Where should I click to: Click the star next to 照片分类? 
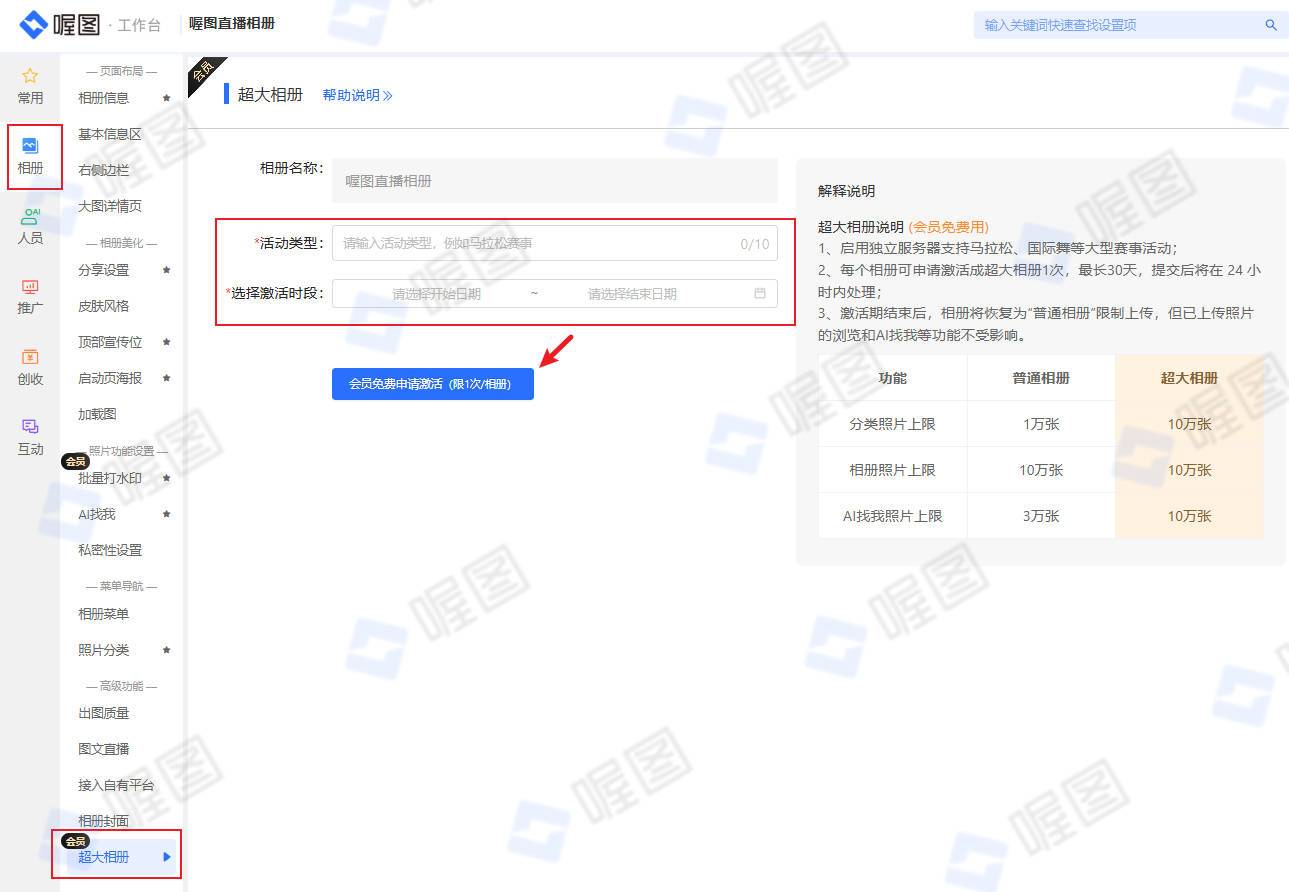166,650
